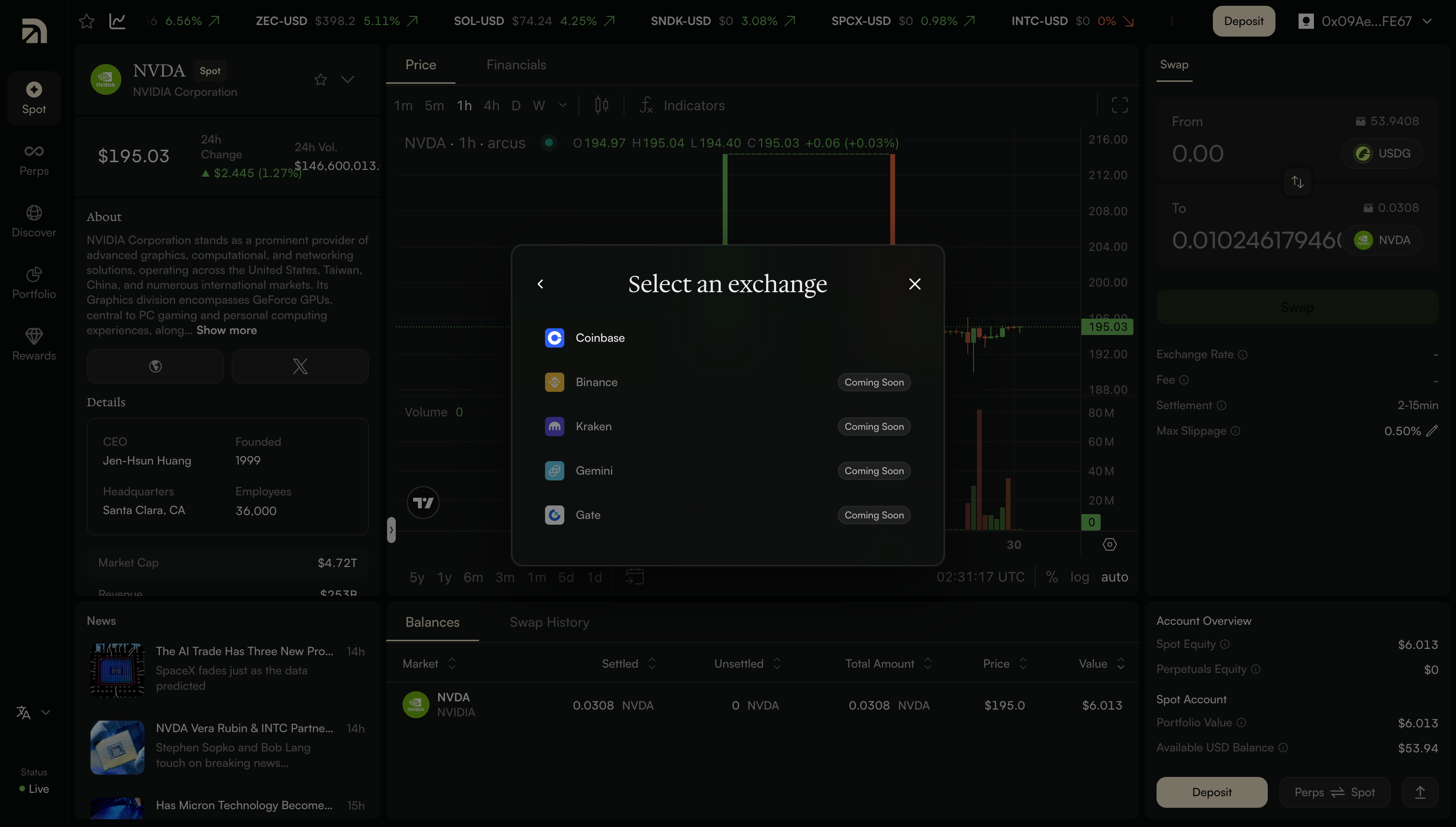The width and height of the screenshot is (1456, 827).
Task: Sort balances by Market column
Action: pyautogui.click(x=429, y=663)
